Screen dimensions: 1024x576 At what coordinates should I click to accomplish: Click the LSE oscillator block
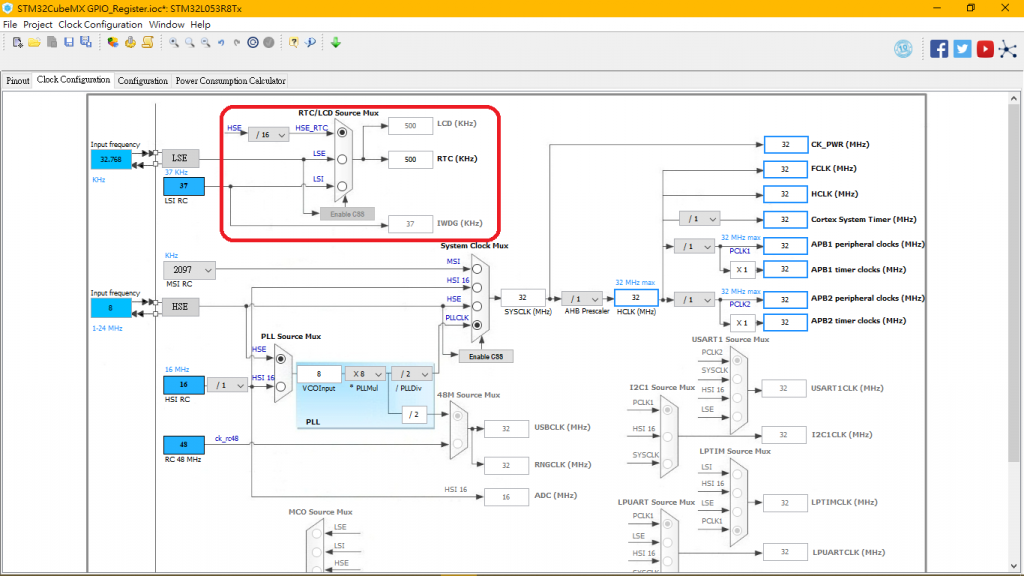(180, 158)
